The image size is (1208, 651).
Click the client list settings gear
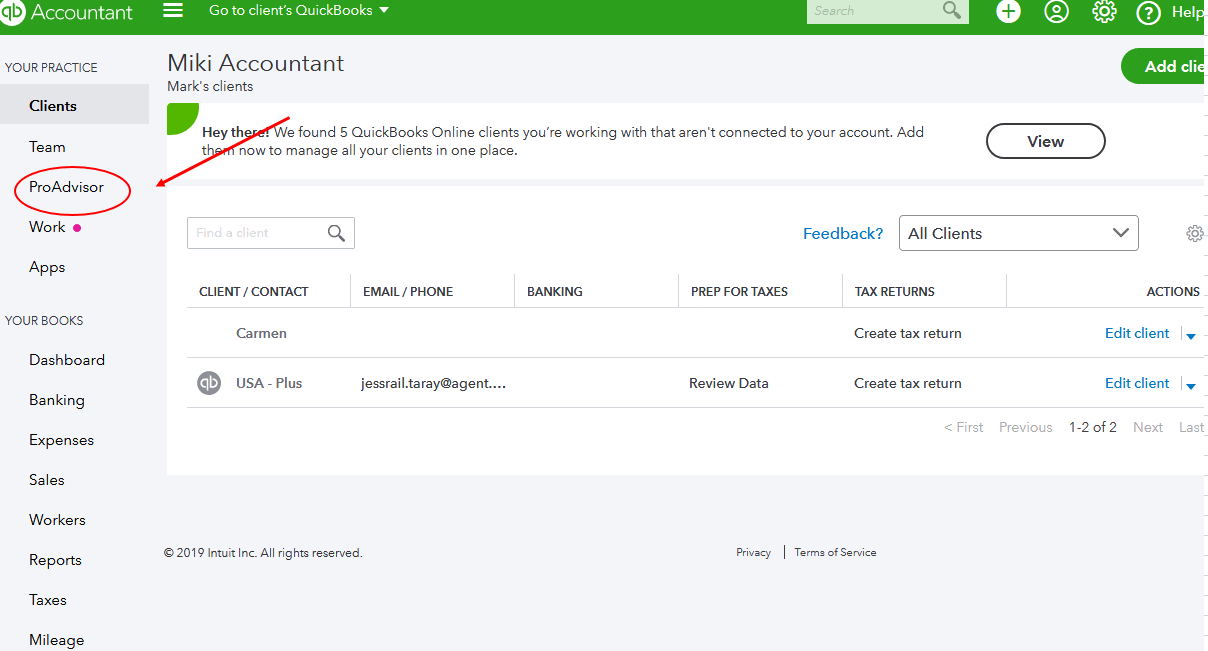click(1194, 233)
